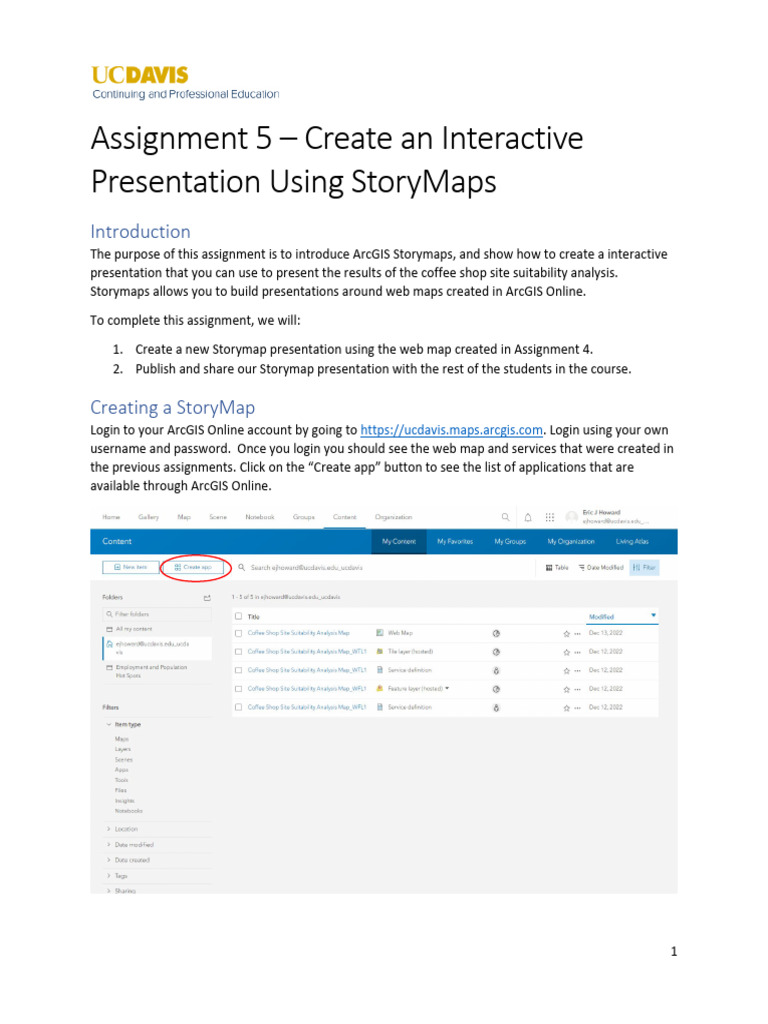Select the All my content folder
Image resolution: width=768 pixels, height=1024 pixels.
coord(133,629)
